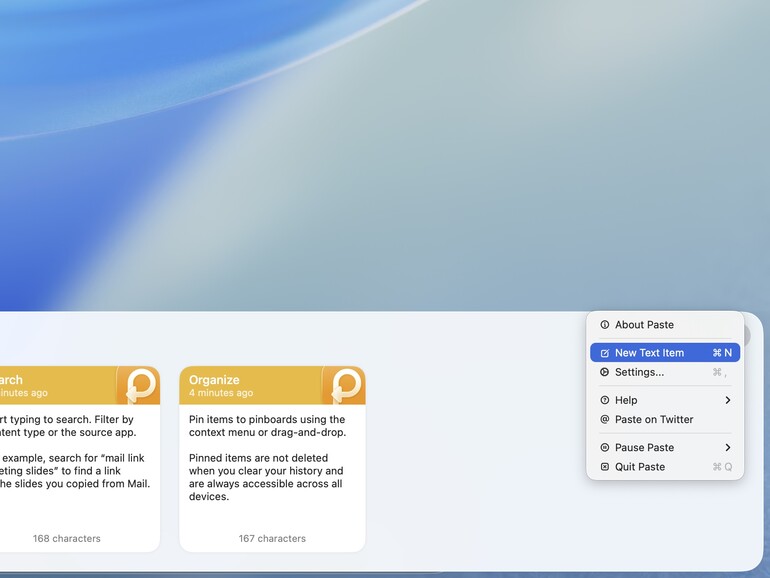Screen dimensions: 770x578
Task: Click the x icon beside Quit Paste
Action: (605, 467)
